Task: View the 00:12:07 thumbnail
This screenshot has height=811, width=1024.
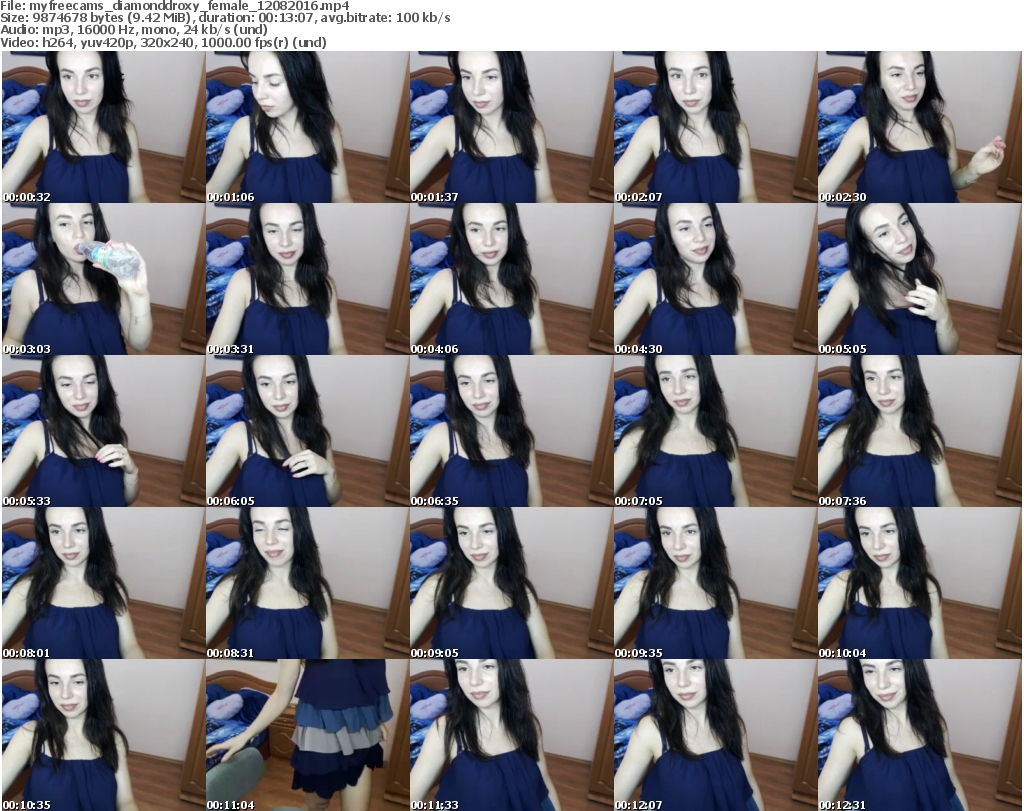Action: click(715, 735)
